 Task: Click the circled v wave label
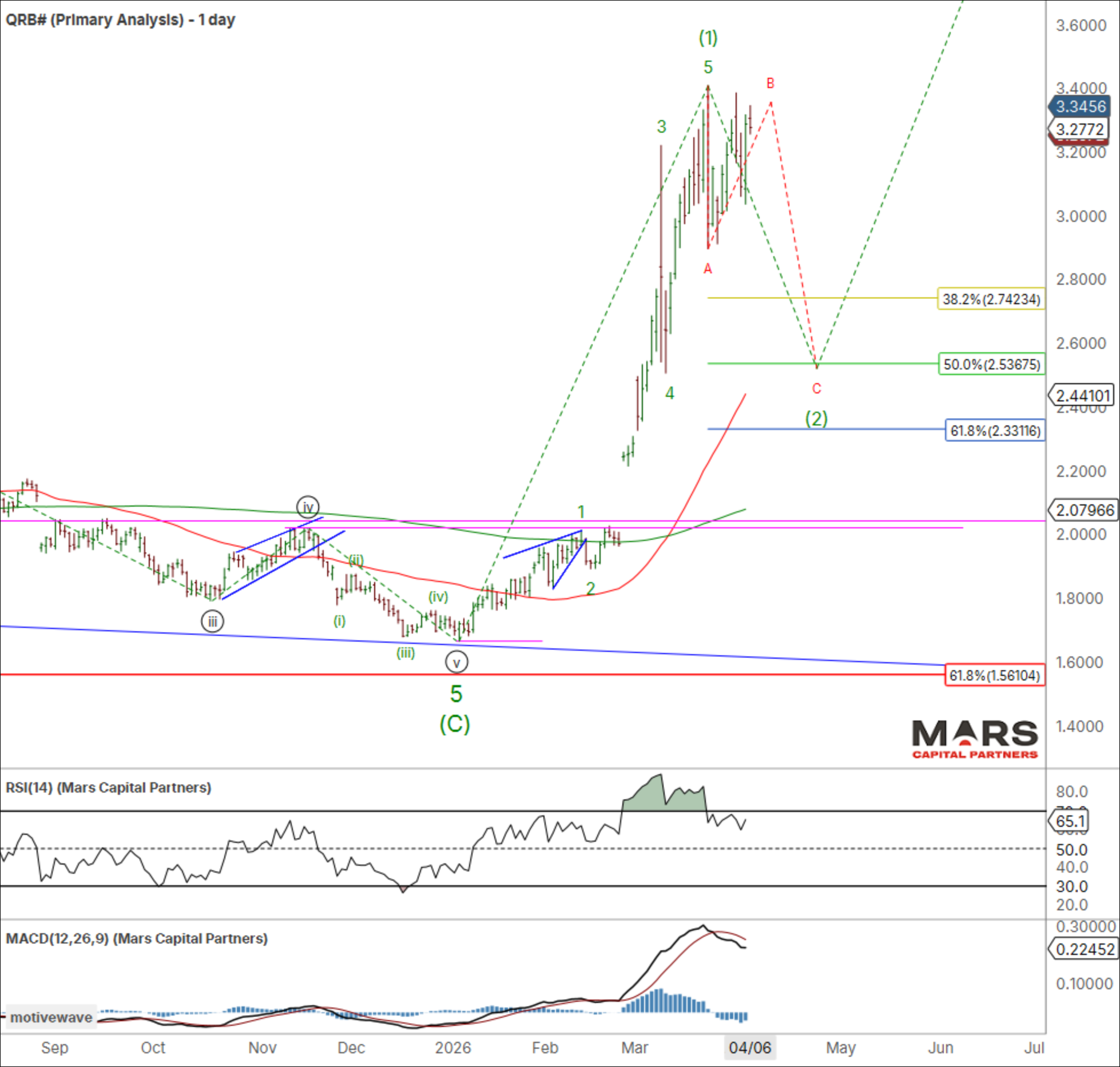[456, 663]
